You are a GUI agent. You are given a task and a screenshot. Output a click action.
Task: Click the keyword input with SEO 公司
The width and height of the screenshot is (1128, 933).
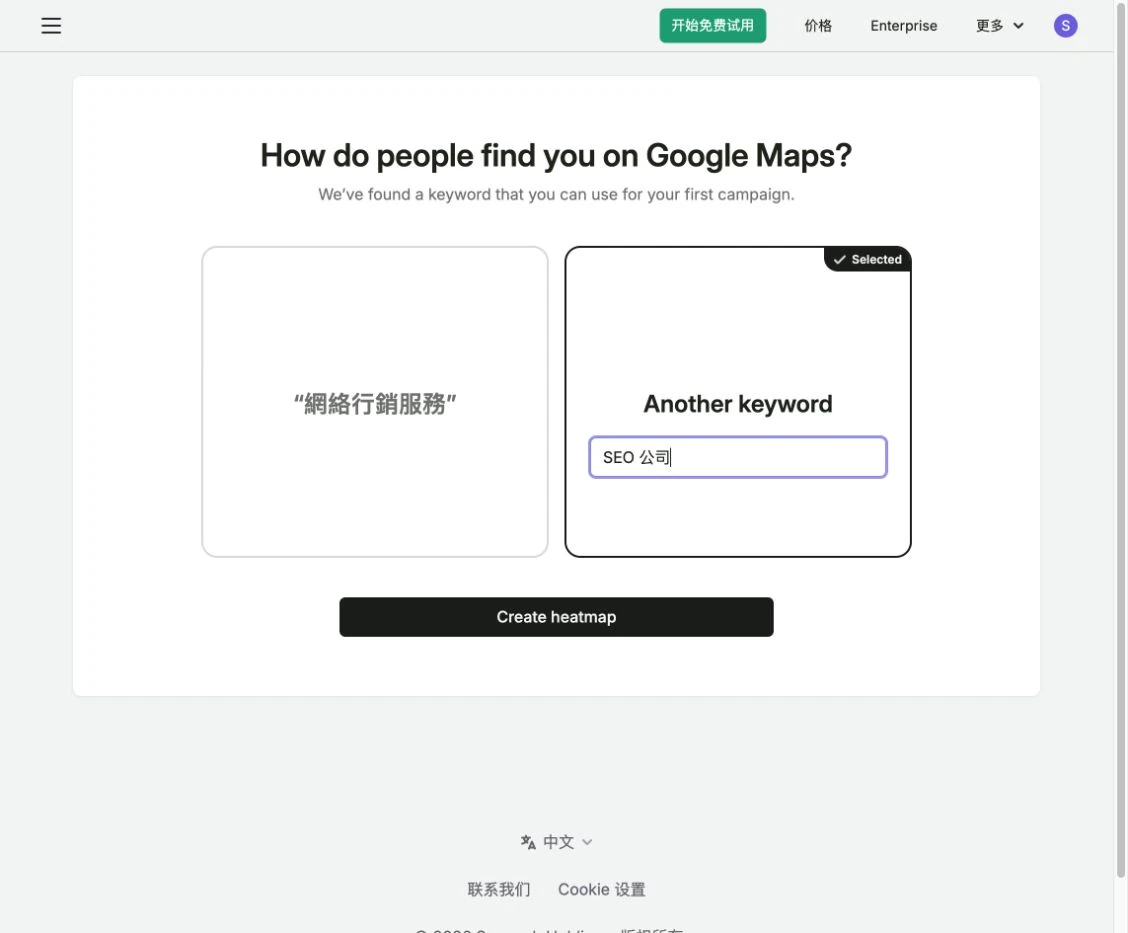[737, 457]
